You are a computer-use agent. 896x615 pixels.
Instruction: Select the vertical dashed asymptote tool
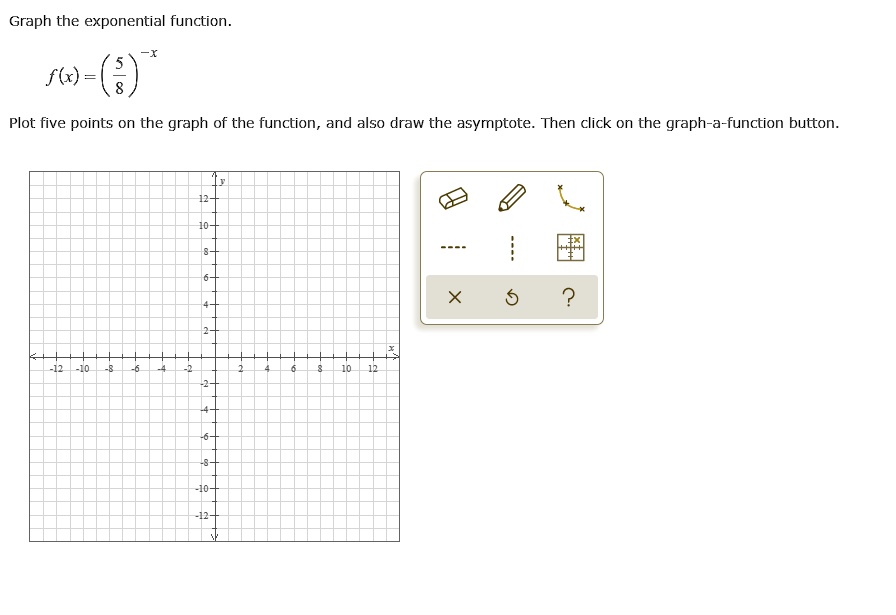512,246
